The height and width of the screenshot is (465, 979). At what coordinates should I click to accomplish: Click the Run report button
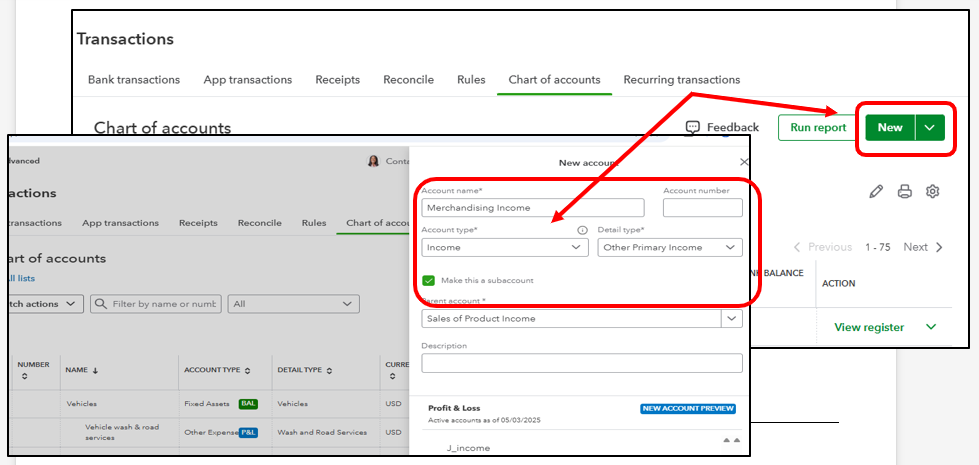(x=818, y=127)
